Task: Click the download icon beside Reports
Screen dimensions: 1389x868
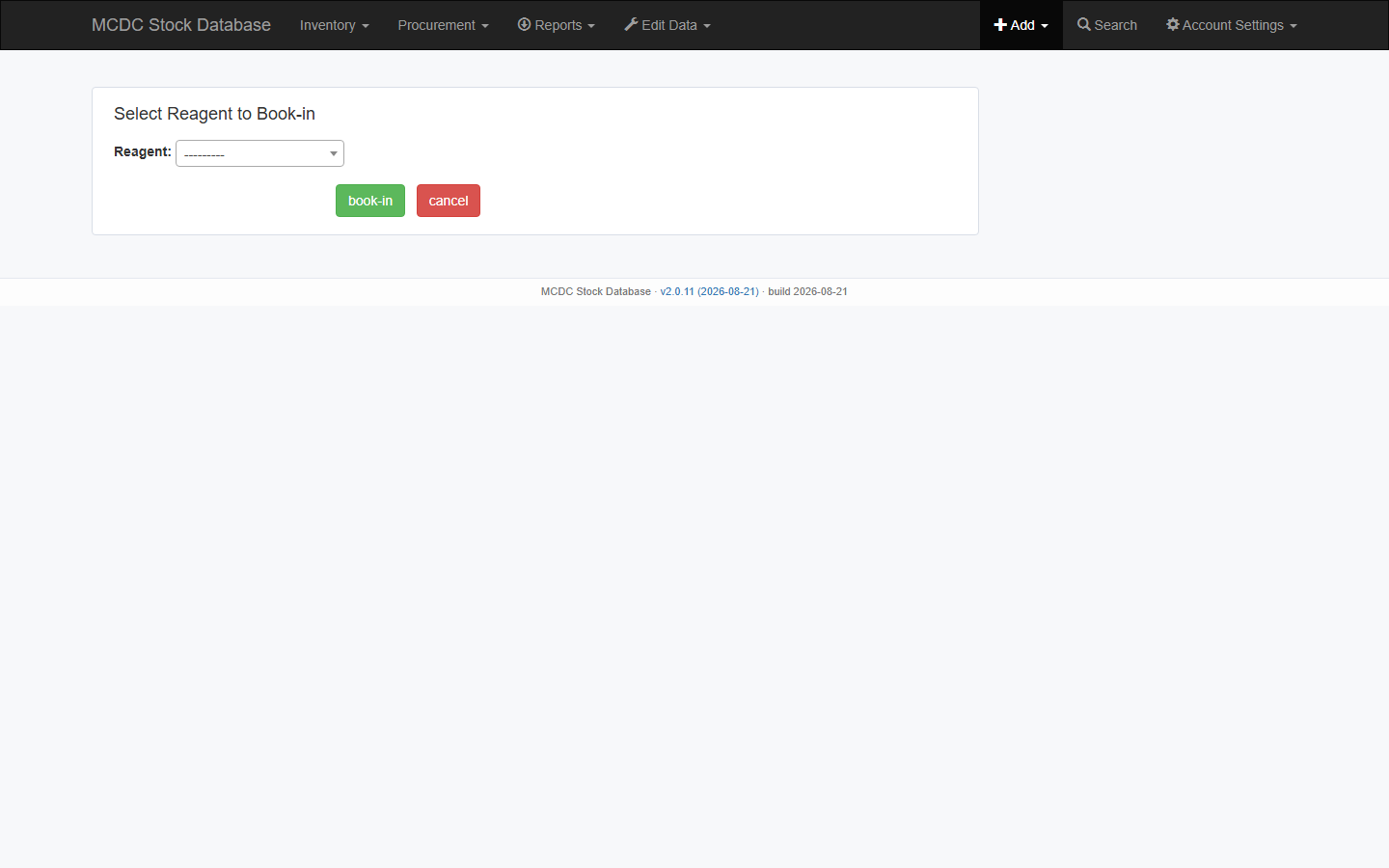Action: (x=525, y=24)
